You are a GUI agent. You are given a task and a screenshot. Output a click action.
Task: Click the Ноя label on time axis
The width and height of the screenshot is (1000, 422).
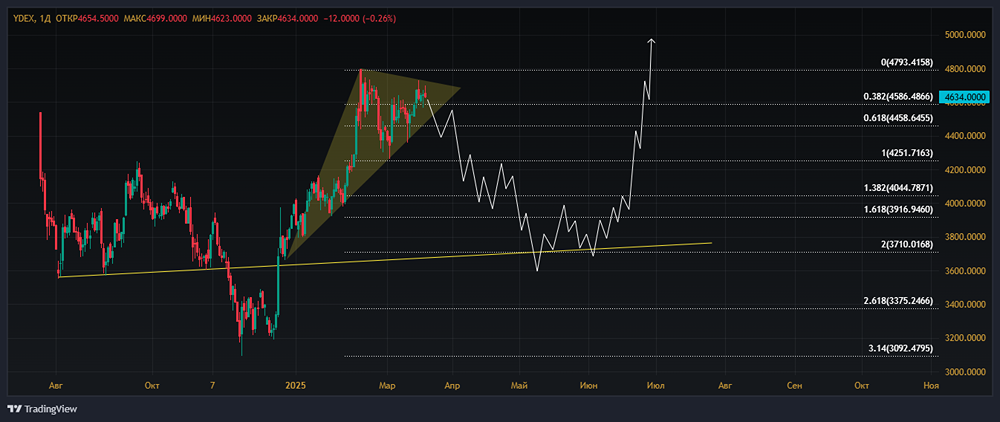(930, 386)
